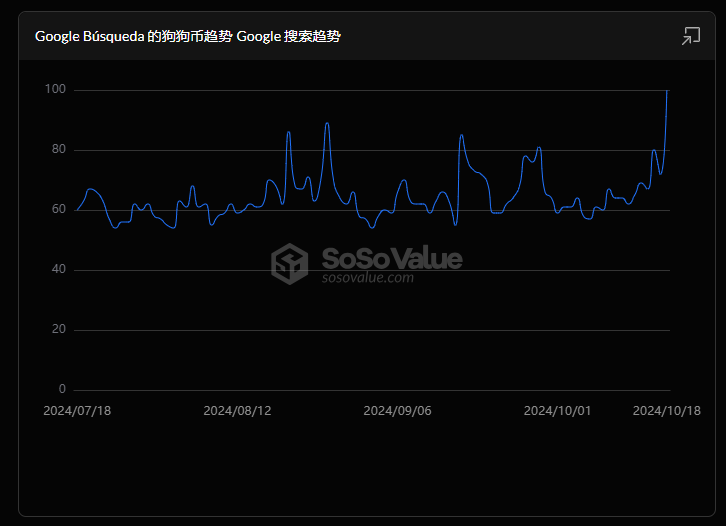Click the 2024/08/12 date label
Screen dimensions: 726x526
click(x=237, y=411)
